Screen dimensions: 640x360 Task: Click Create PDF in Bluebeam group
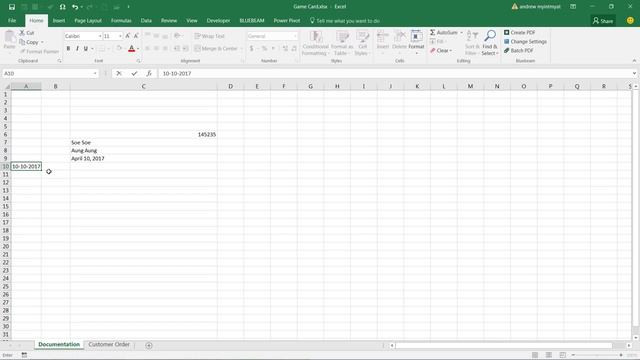click(x=519, y=32)
